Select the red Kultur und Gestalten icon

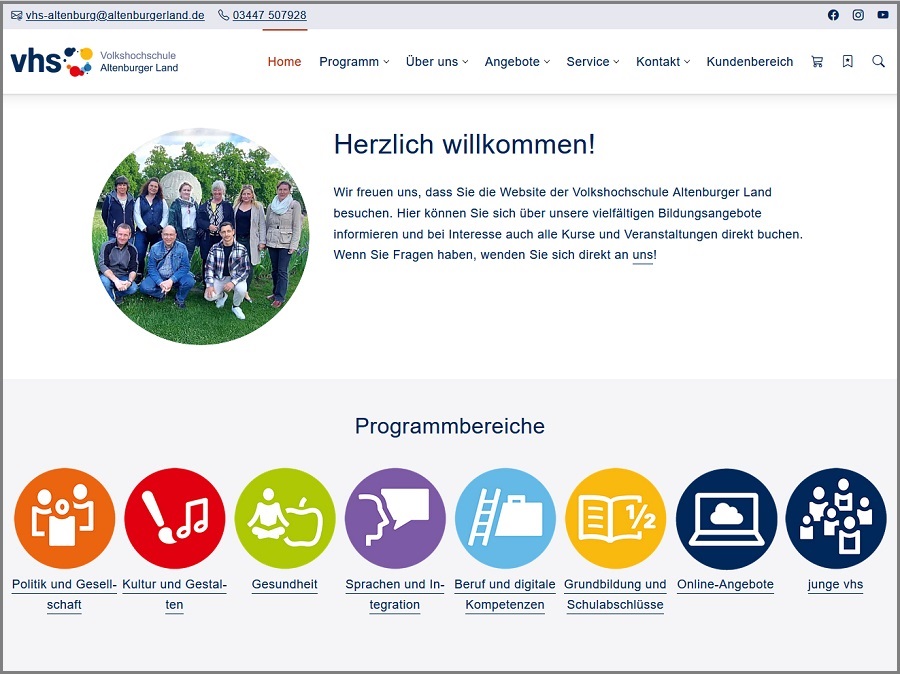[175, 519]
